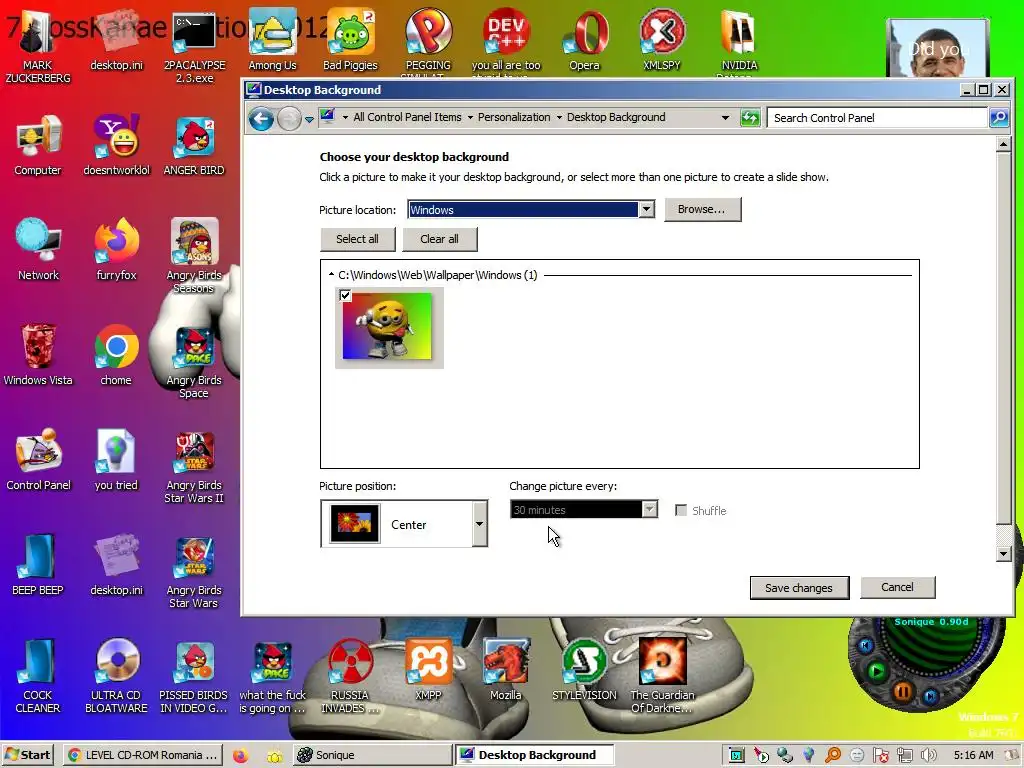The image size is (1024, 768).
Task: Pause playback in Sonique
Action: tap(903, 691)
